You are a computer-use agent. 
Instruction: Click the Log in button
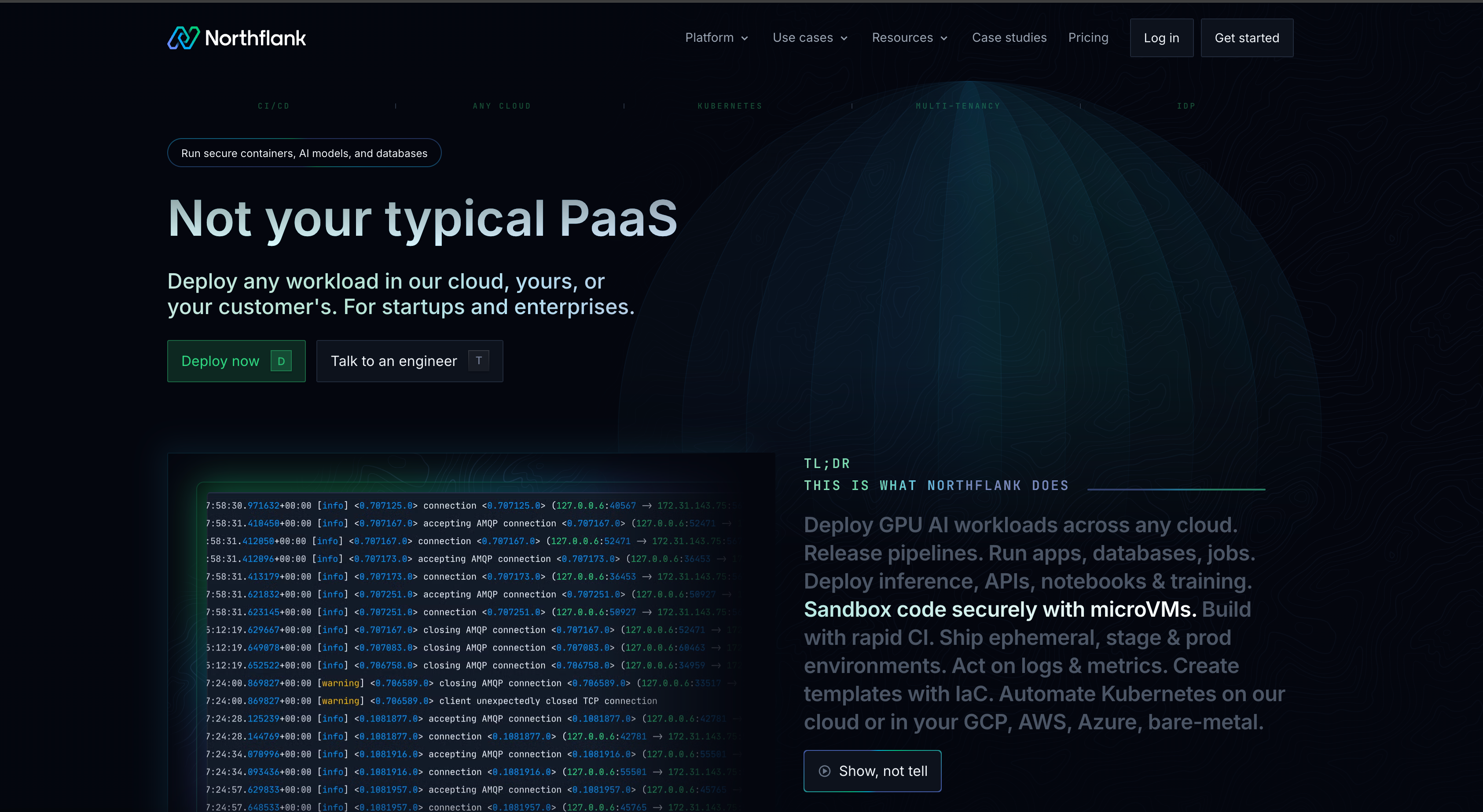1161,38
